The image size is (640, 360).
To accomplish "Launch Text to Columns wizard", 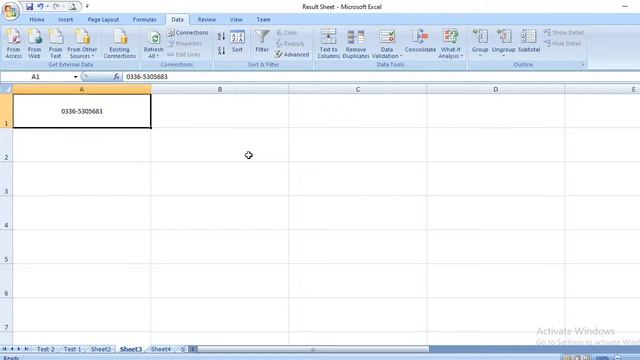I will click(x=328, y=44).
